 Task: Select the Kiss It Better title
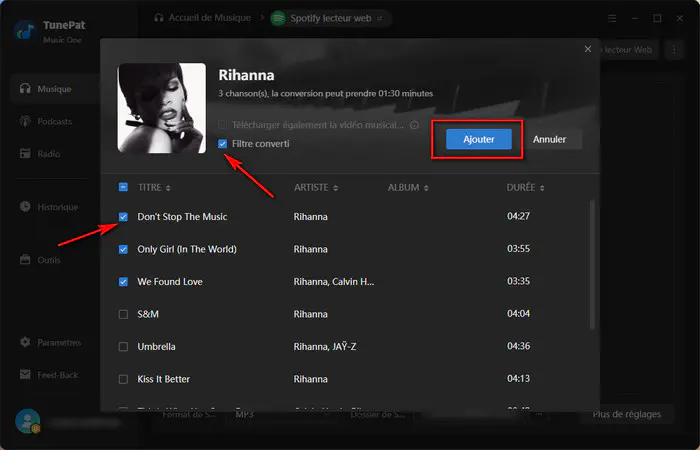(x=163, y=379)
